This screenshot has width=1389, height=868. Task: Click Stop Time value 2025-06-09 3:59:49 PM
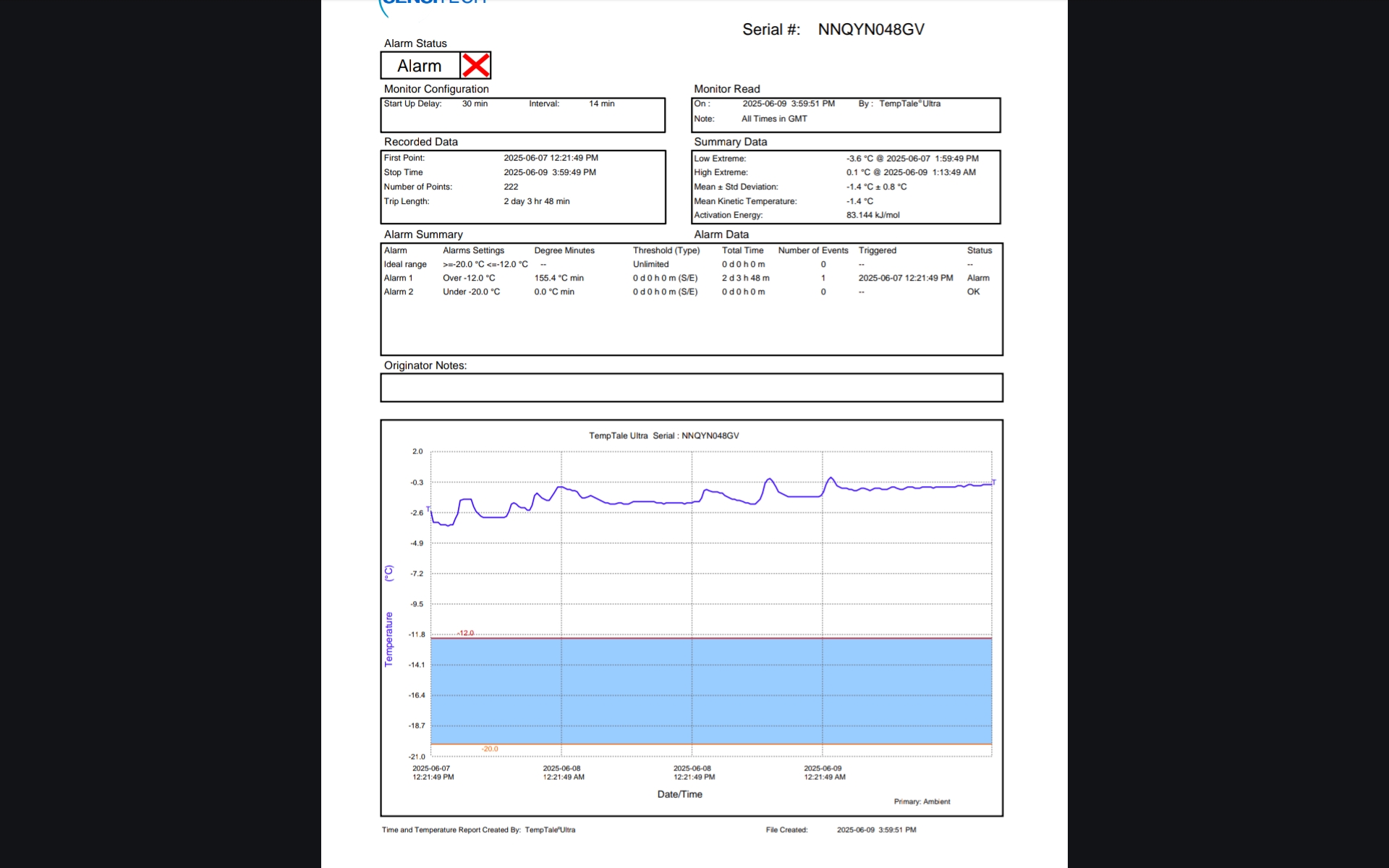(x=550, y=172)
